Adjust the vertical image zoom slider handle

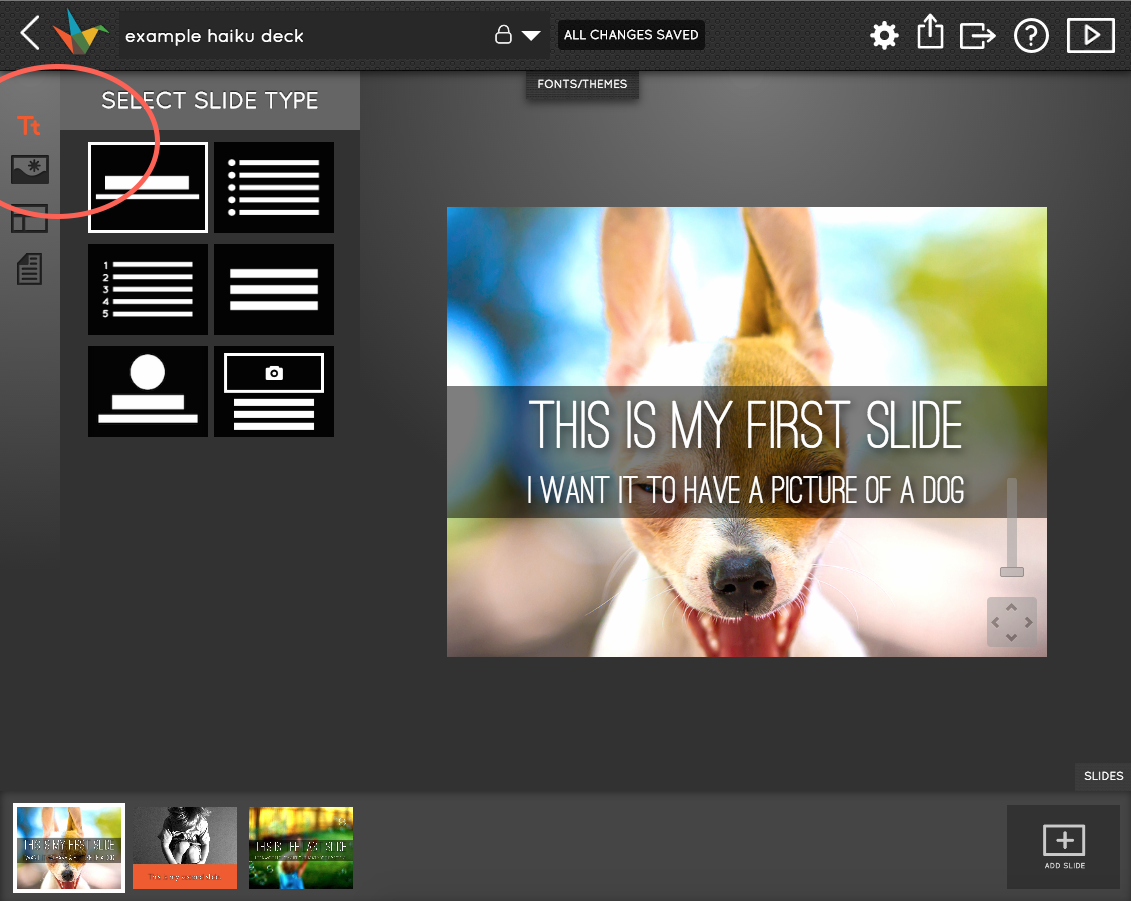coord(1012,572)
